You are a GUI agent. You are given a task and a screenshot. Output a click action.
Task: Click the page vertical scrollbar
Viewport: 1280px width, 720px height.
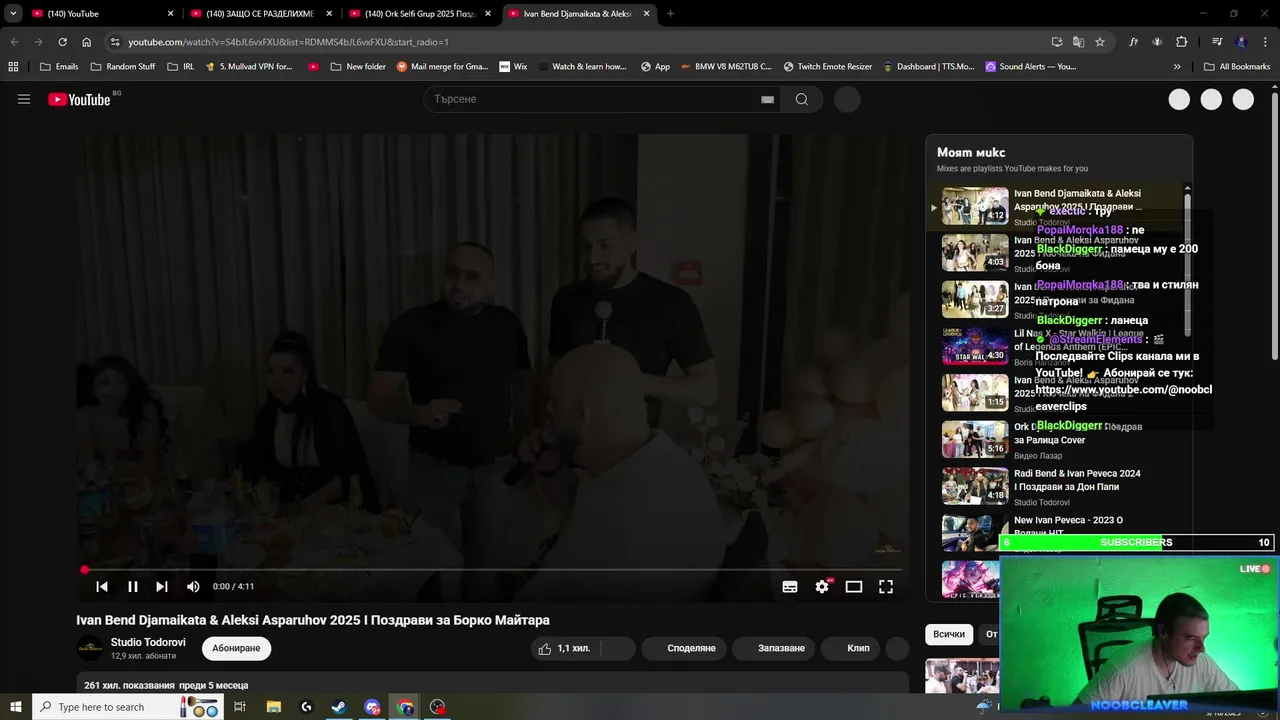click(1274, 225)
